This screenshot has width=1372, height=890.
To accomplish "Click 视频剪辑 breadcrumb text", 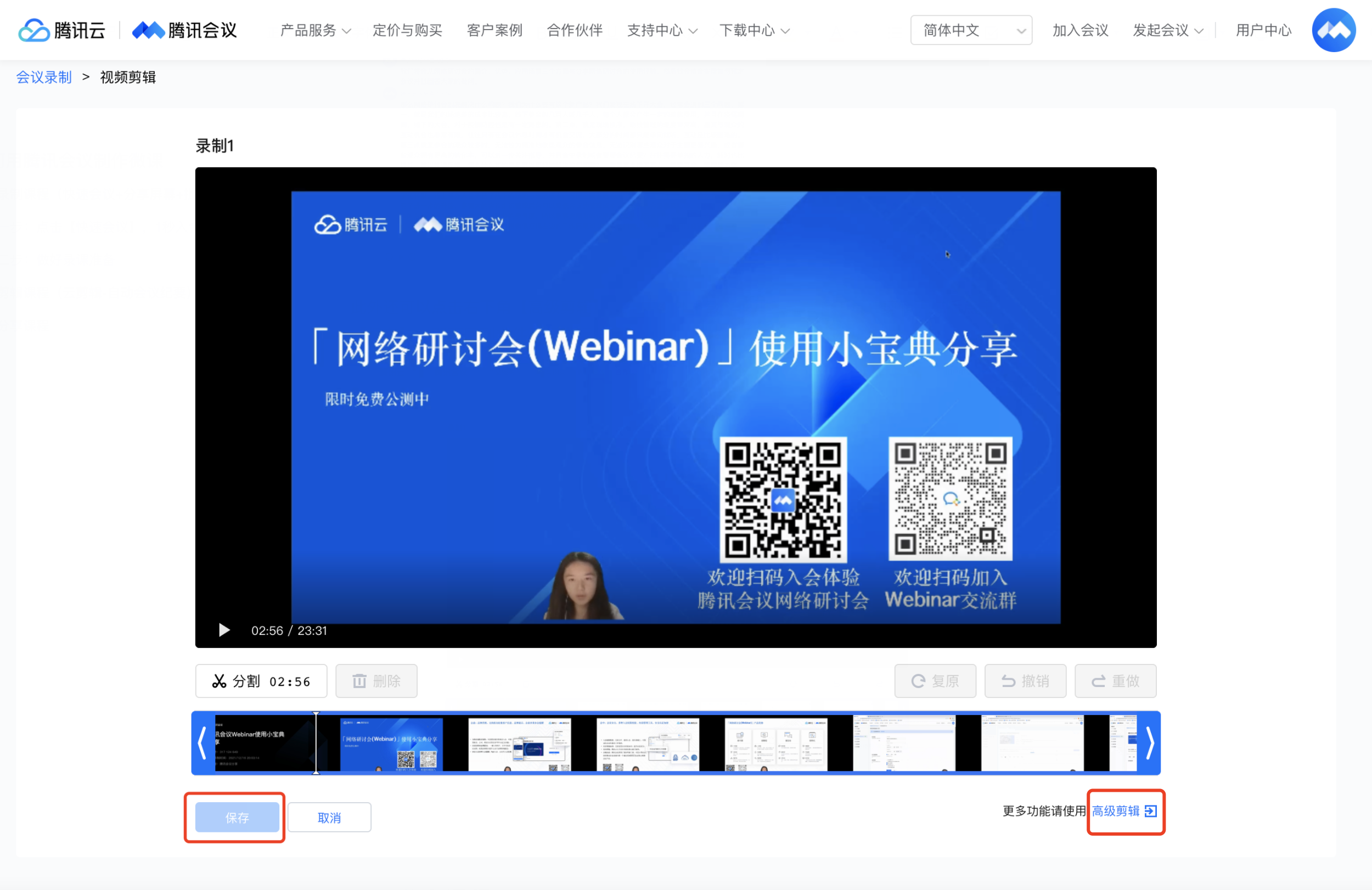I will pyautogui.click(x=128, y=77).
